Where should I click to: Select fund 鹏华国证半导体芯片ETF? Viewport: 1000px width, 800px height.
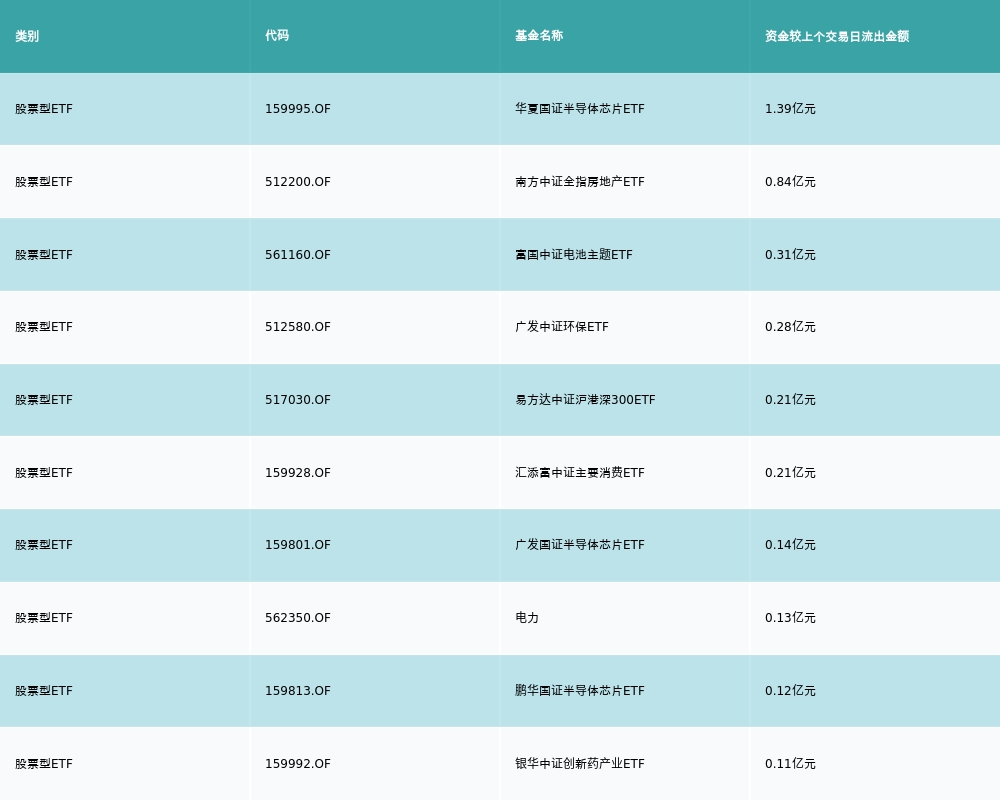pyautogui.click(x=580, y=691)
